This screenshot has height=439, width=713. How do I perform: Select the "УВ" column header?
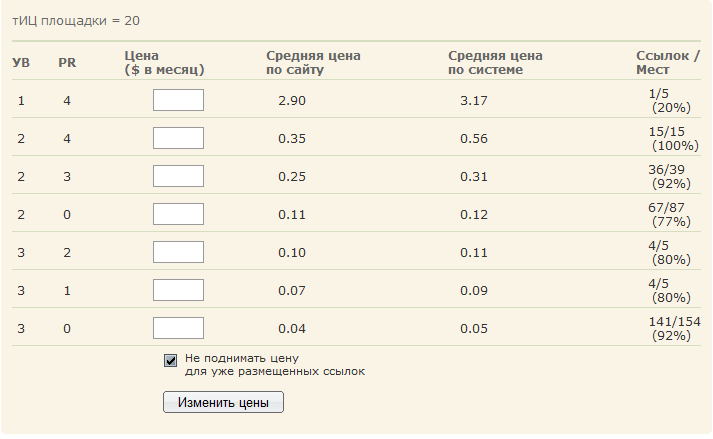[21, 63]
